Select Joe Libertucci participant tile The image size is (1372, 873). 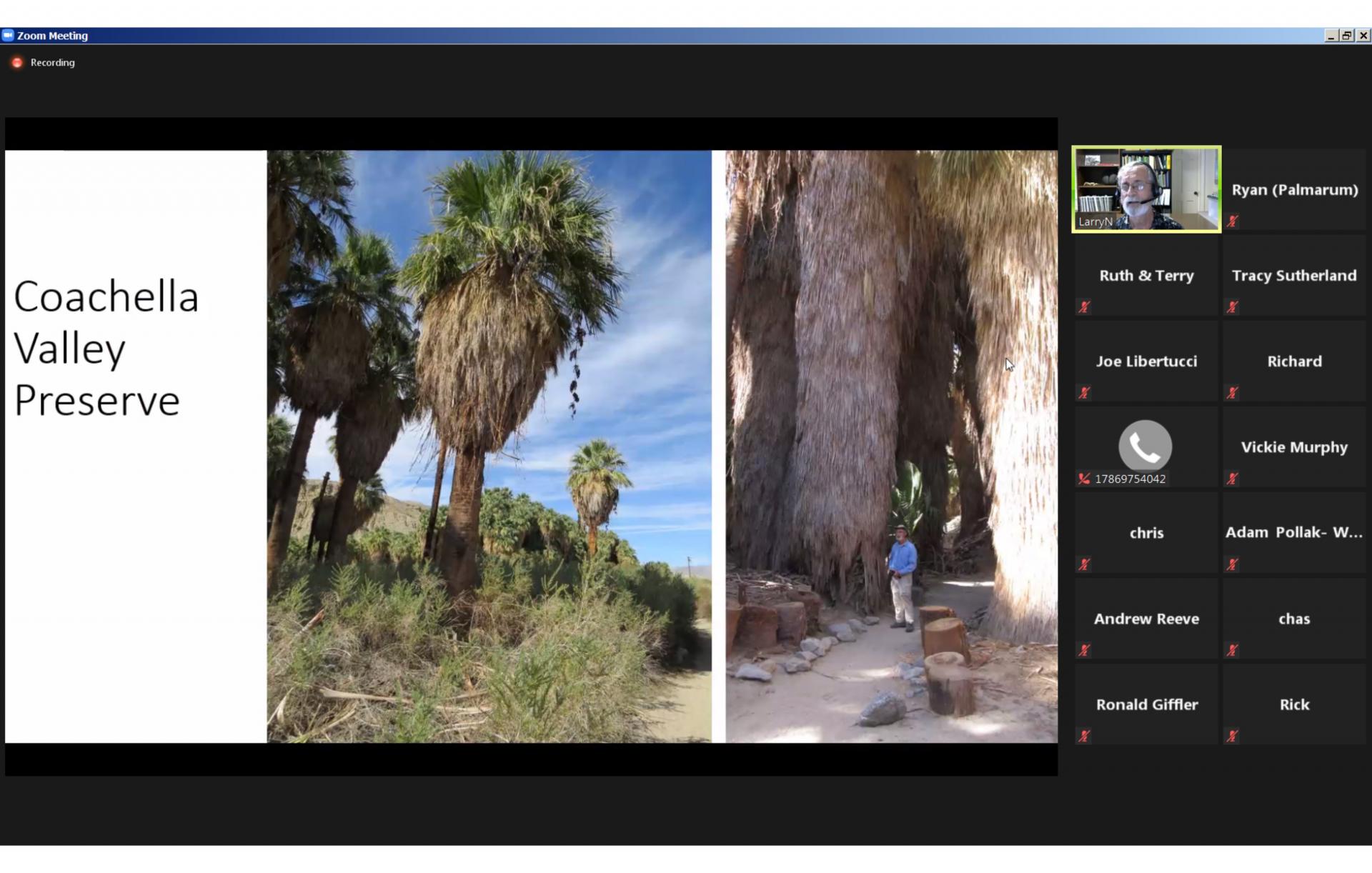[x=1146, y=361]
